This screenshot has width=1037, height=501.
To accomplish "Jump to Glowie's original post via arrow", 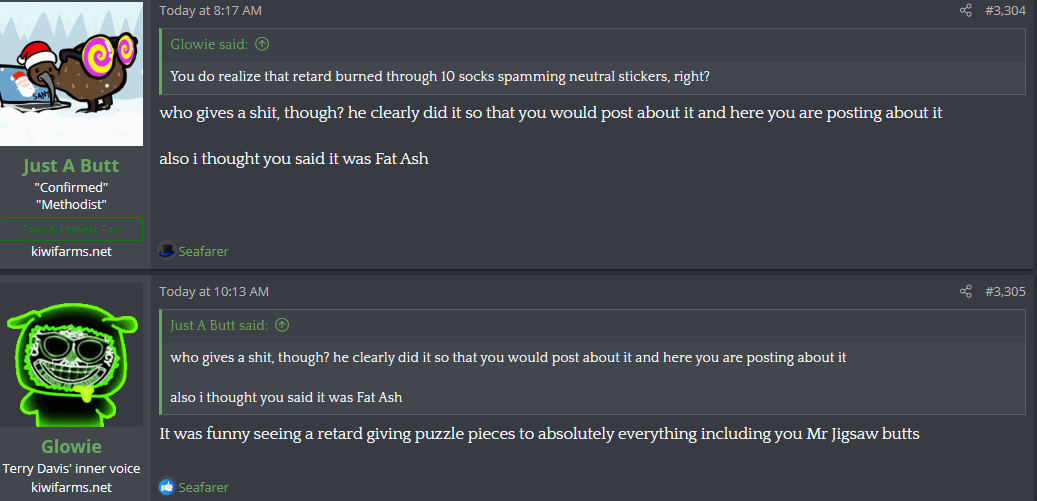I will click(262, 44).
